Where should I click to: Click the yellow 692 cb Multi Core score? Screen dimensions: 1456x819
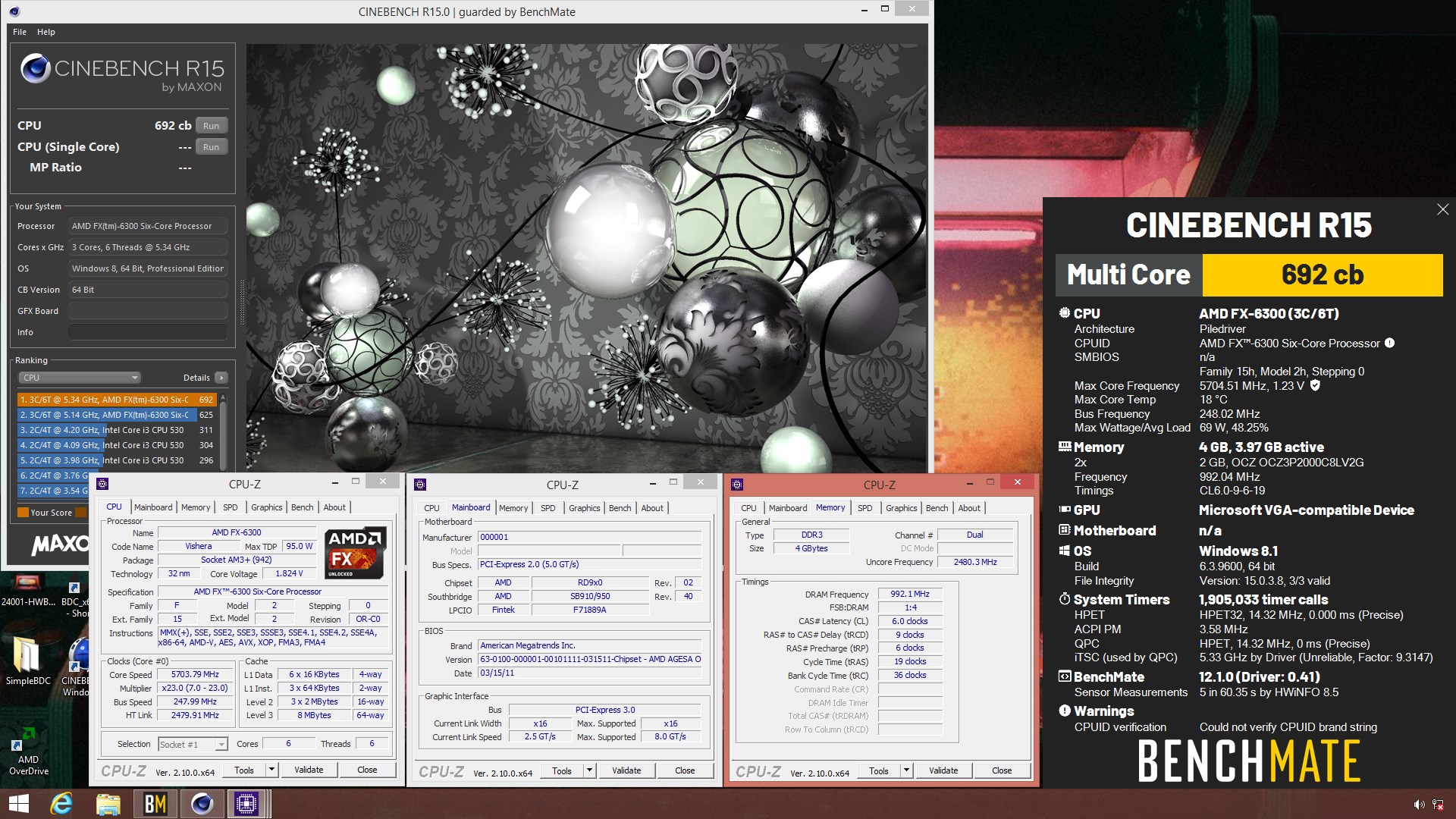tap(1323, 275)
